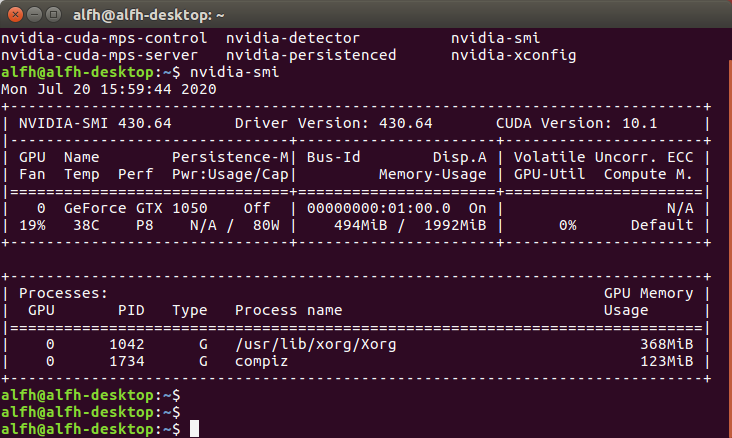Click the Processes: label
Screen dimensions: 732x438
(63, 293)
